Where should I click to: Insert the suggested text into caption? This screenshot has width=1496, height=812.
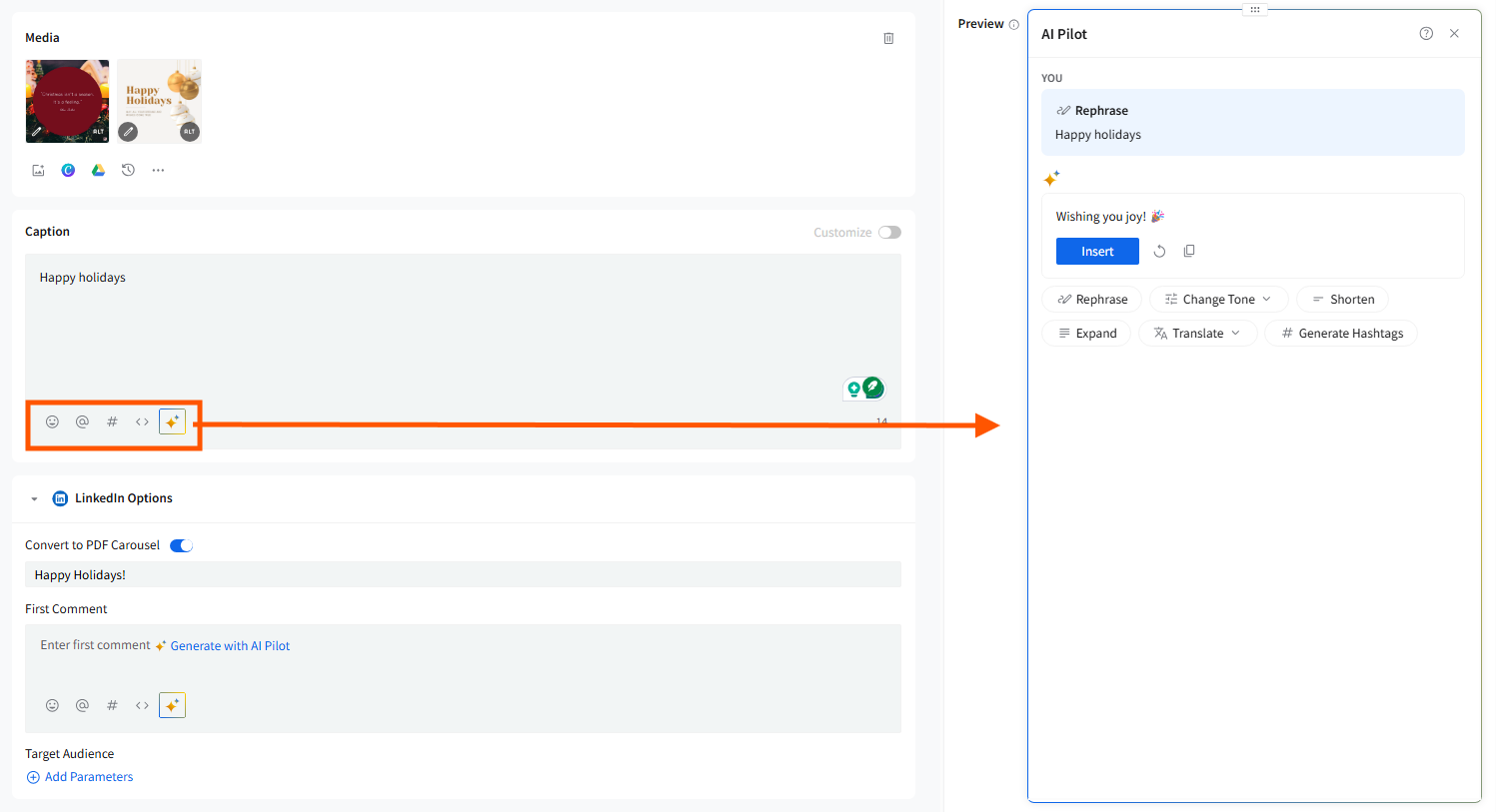(1097, 252)
